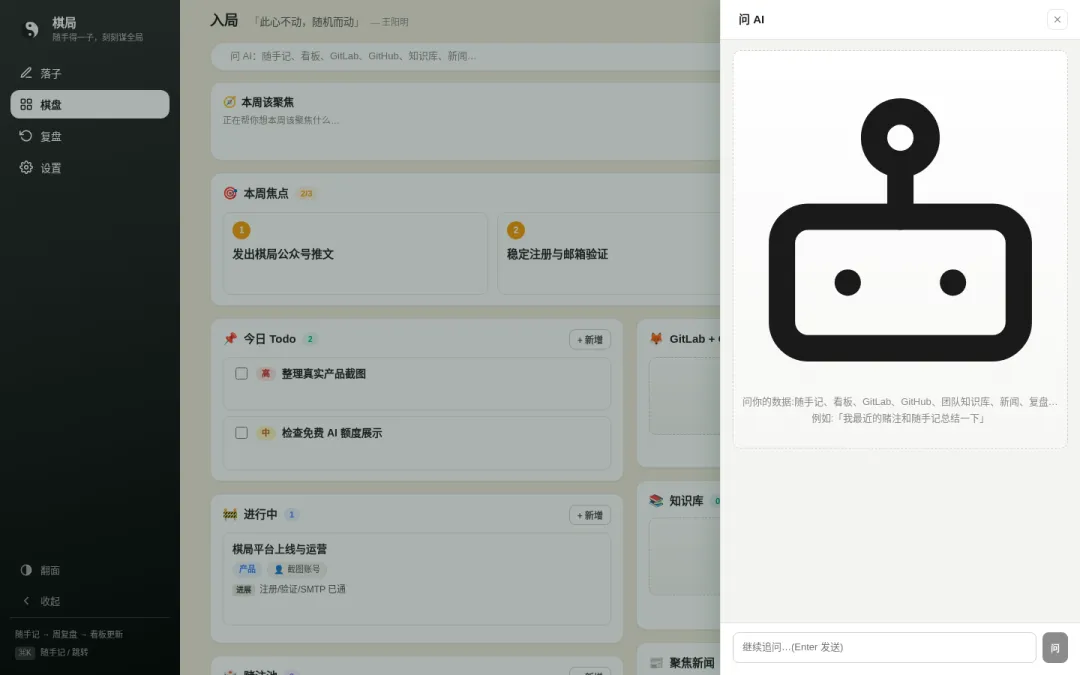Click the text 注册/验证/SMTP 已通

tap(302, 590)
